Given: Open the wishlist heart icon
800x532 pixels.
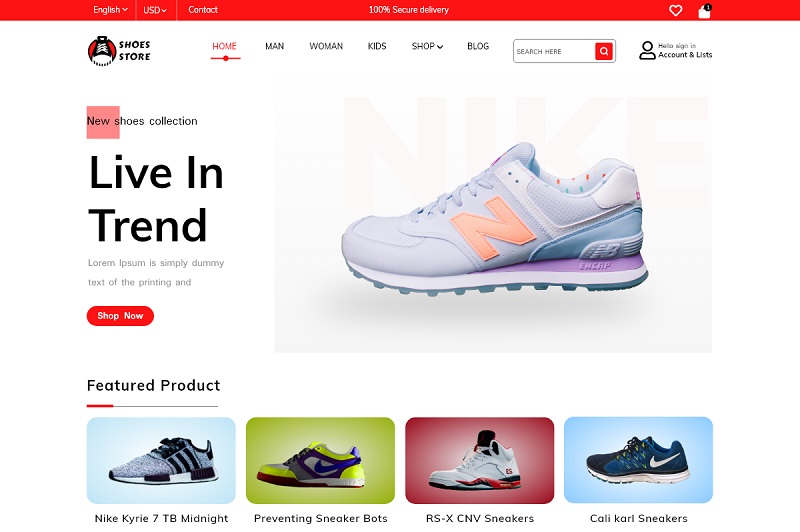Looking at the screenshot, I should 676,10.
